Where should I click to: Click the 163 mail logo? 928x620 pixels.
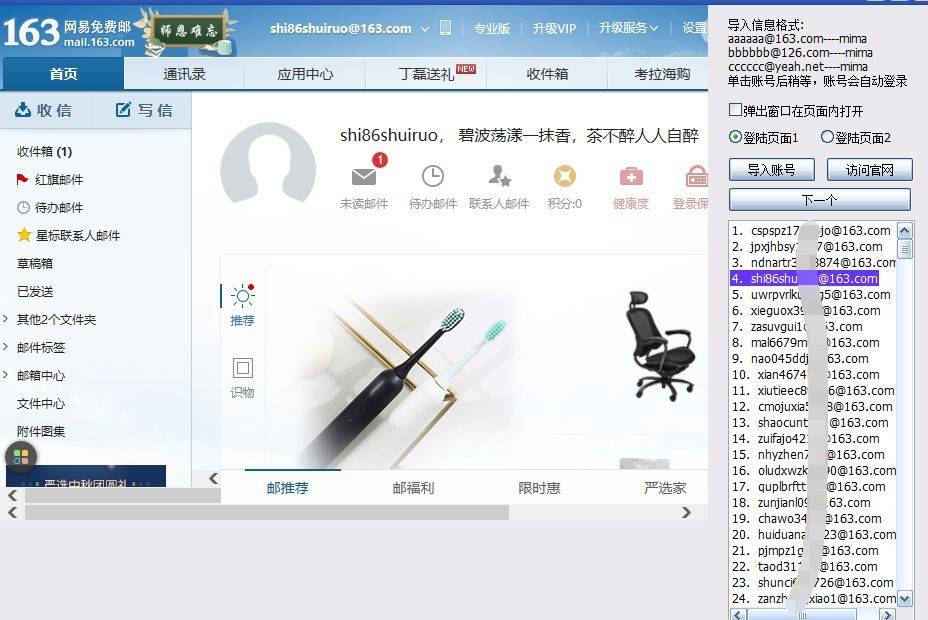coord(68,31)
